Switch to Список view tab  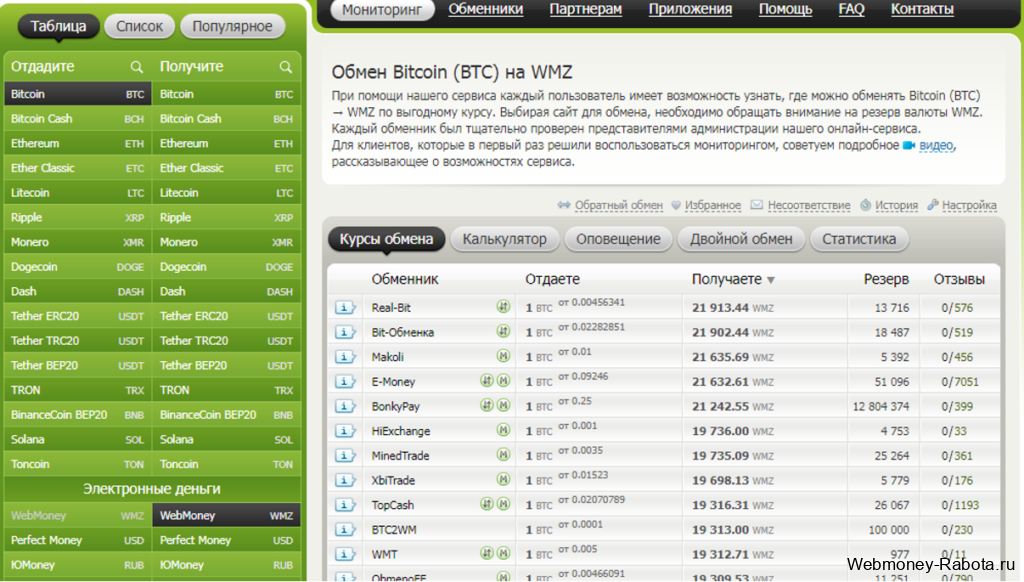[139, 26]
